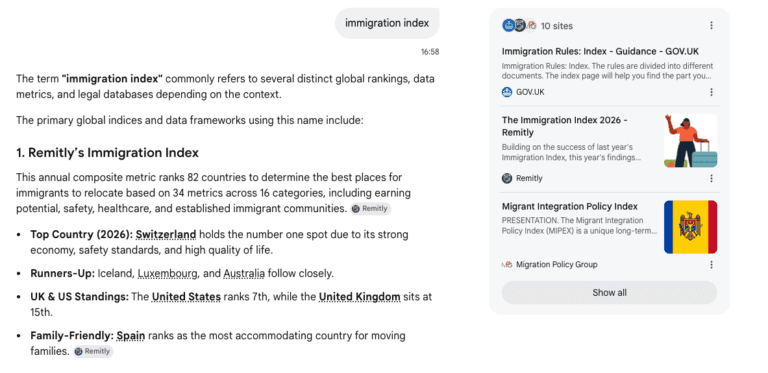
Task: Click the stacked site favicons beside 10 sites
Action: pos(519,25)
